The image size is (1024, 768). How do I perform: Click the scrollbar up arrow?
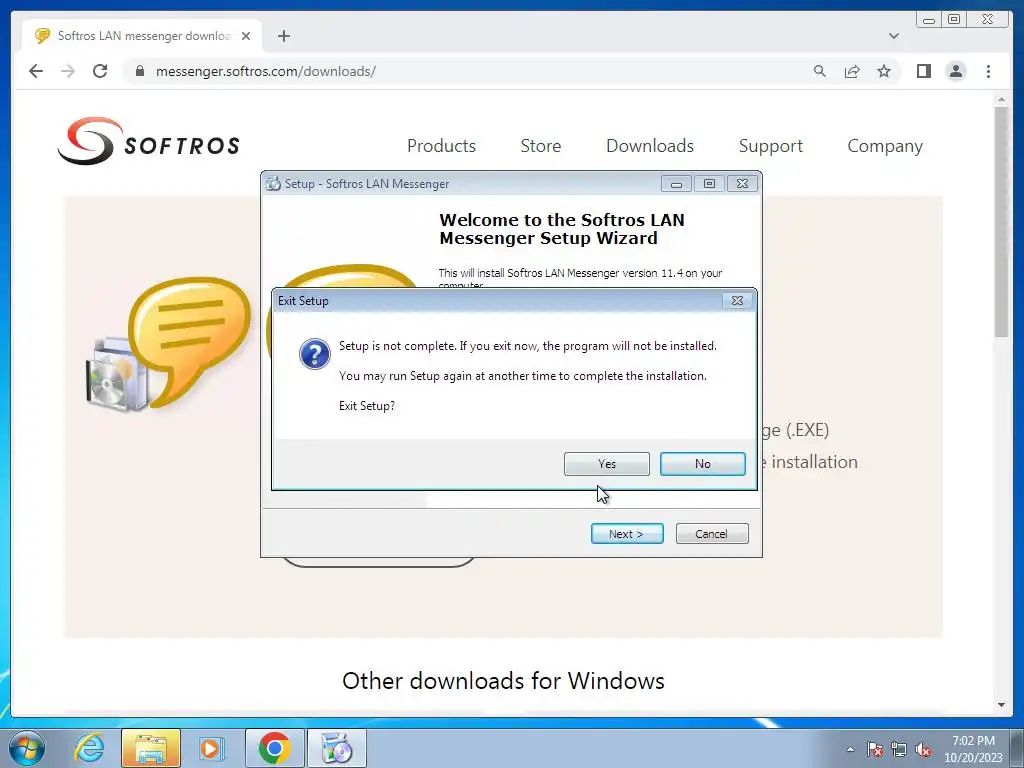(1001, 99)
